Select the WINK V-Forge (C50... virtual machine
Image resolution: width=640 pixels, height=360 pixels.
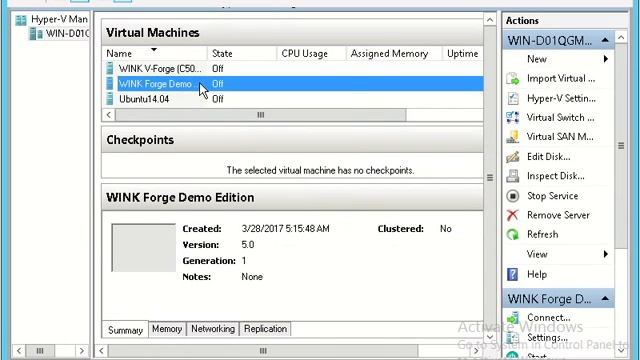coord(160,69)
